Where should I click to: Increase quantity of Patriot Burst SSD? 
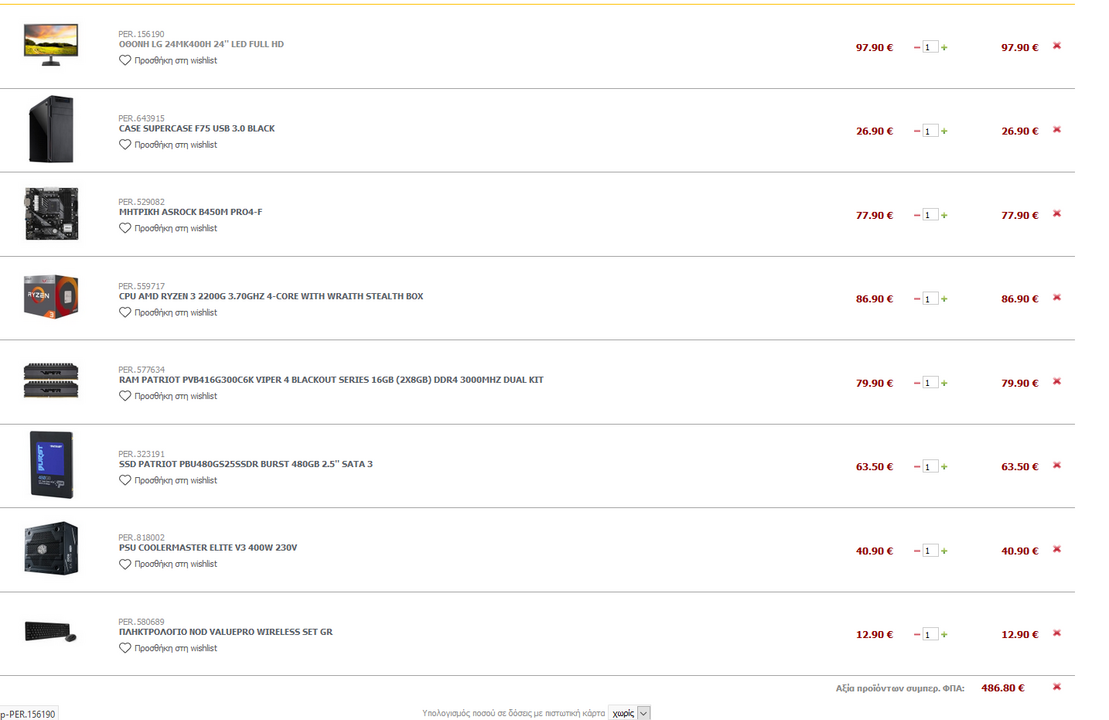click(944, 467)
